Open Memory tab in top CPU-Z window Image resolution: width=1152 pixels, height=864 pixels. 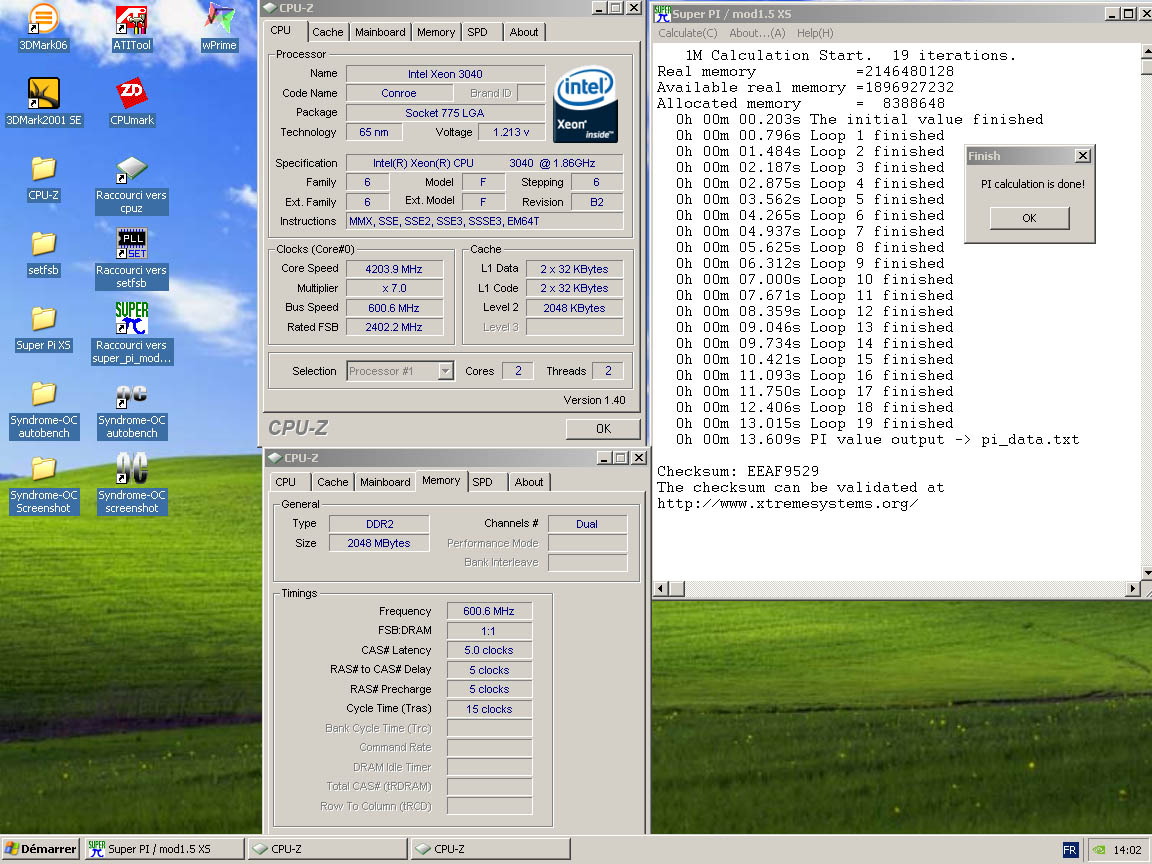click(x=436, y=32)
